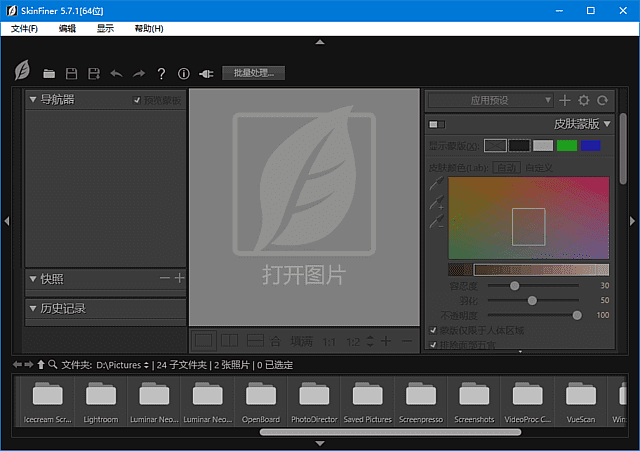640x451 pixels.
Task: Click the open folder icon in toolbar
Action: tap(49, 74)
